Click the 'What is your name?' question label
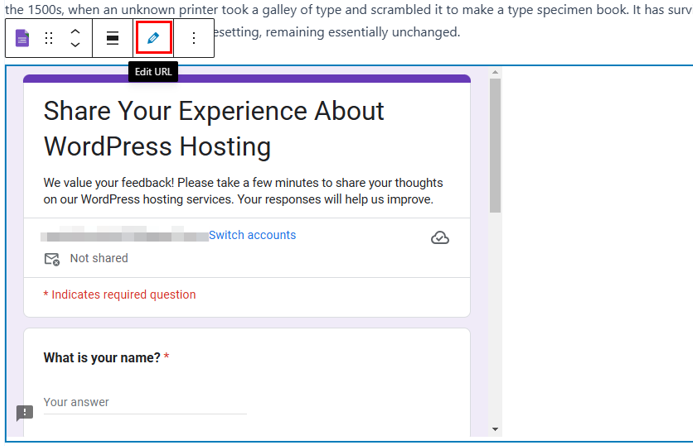Viewport: 699px width, 446px height. click(x=102, y=358)
